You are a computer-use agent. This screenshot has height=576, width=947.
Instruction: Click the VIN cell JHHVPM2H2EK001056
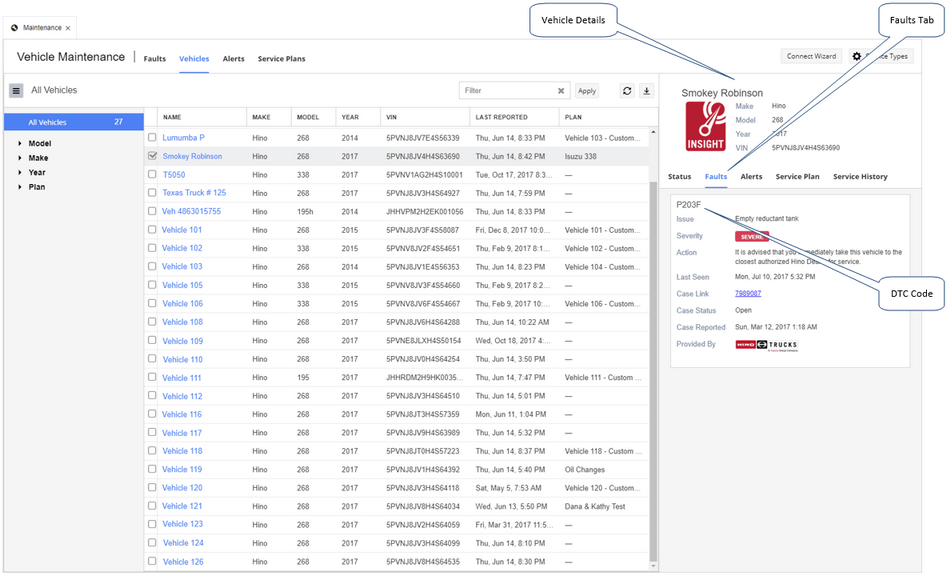pyautogui.click(x=425, y=211)
